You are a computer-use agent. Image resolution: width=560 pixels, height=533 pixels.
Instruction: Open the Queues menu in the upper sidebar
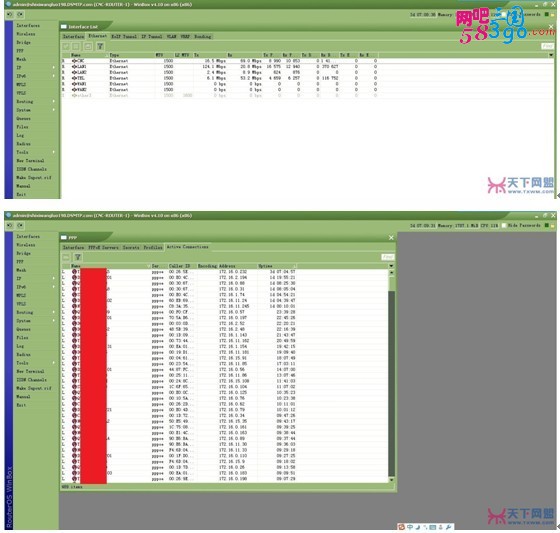pyautogui.click(x=23, y=118)
